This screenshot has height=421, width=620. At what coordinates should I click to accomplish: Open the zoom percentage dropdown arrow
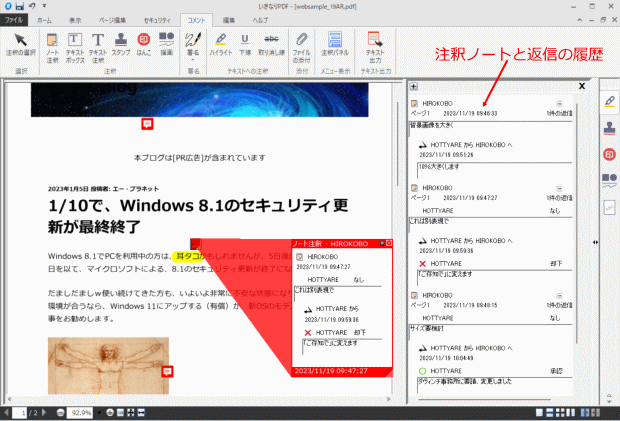[x=99, y=413]
